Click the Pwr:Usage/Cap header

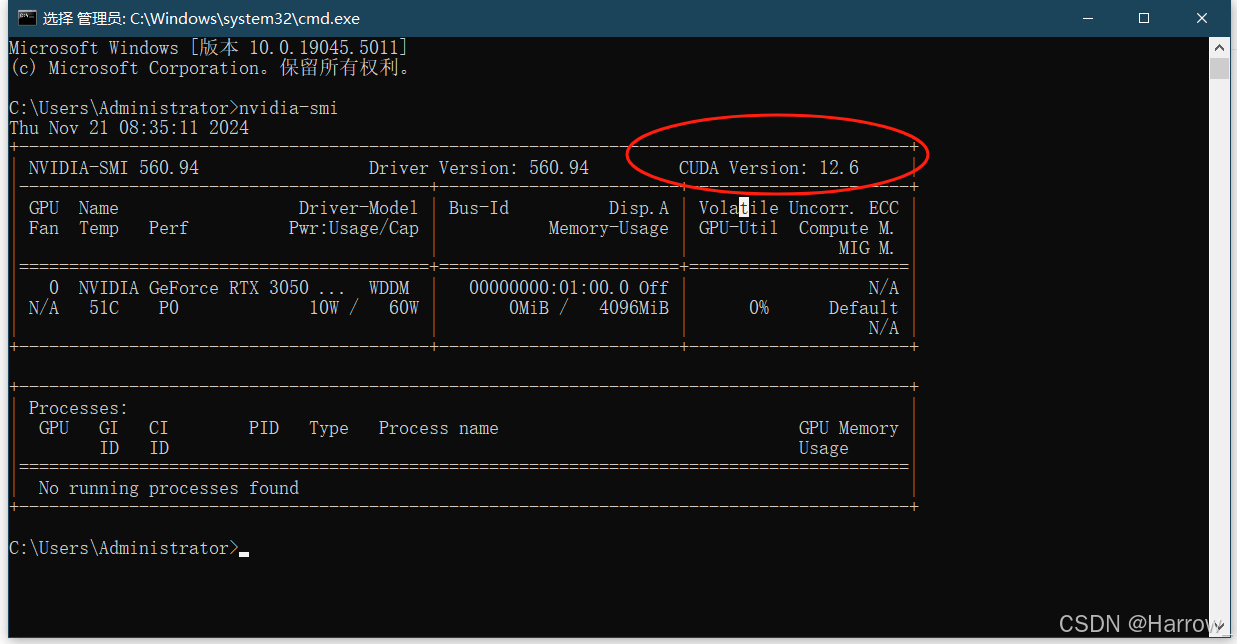pyautogui.click(x=354, y=228)
